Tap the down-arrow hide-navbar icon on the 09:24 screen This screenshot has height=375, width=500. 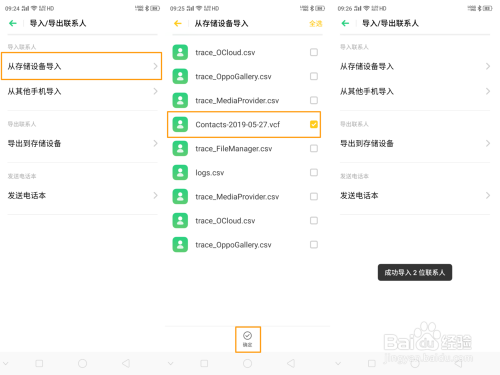(6, 363)
